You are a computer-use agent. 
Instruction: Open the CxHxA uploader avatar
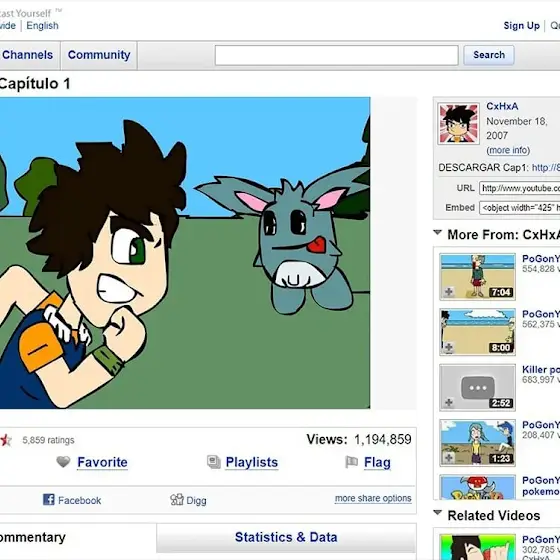tap(459, 124)
